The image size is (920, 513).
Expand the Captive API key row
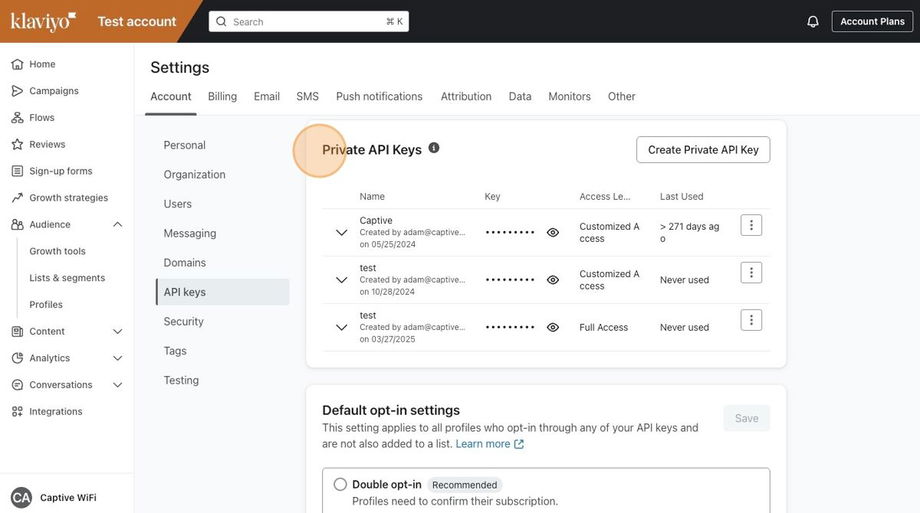[341, 232]
